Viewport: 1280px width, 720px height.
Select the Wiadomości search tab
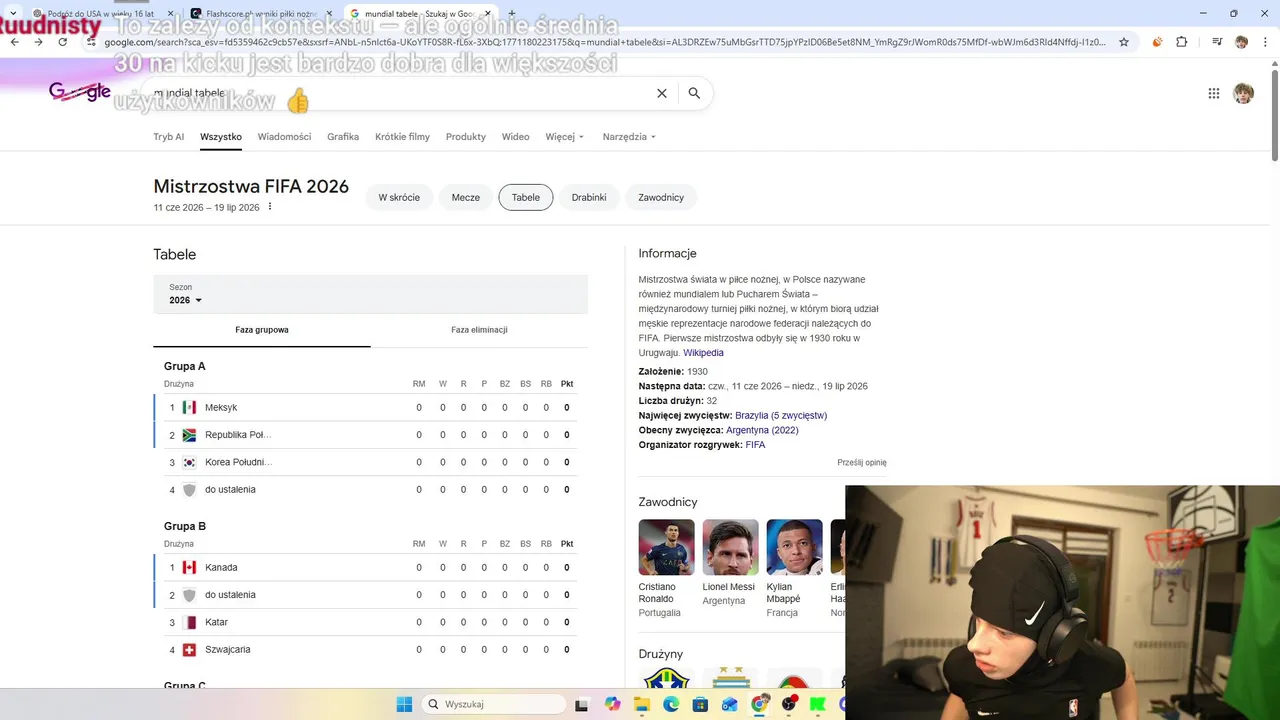point(284,137)
